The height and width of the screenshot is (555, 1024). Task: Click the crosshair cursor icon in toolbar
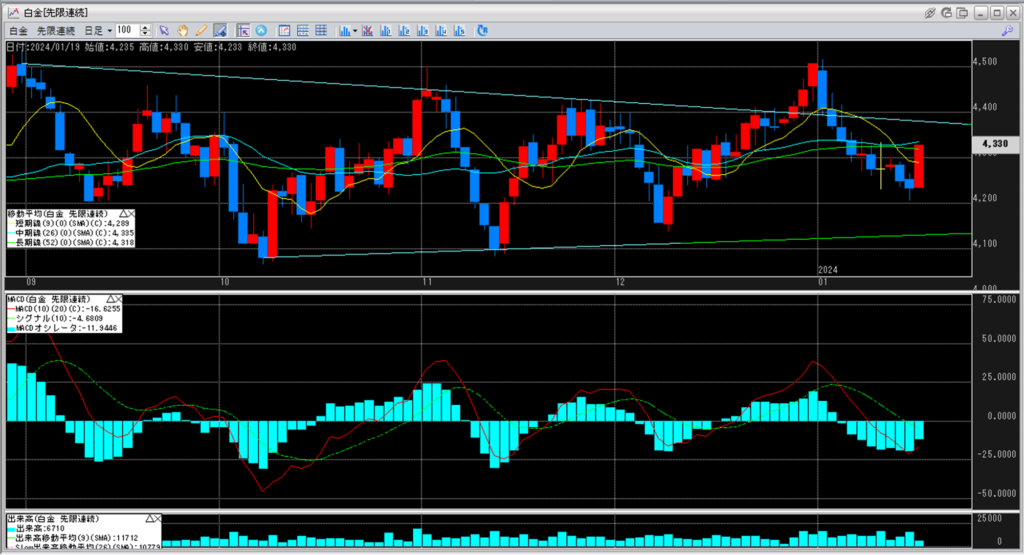[x=243, y=31]
